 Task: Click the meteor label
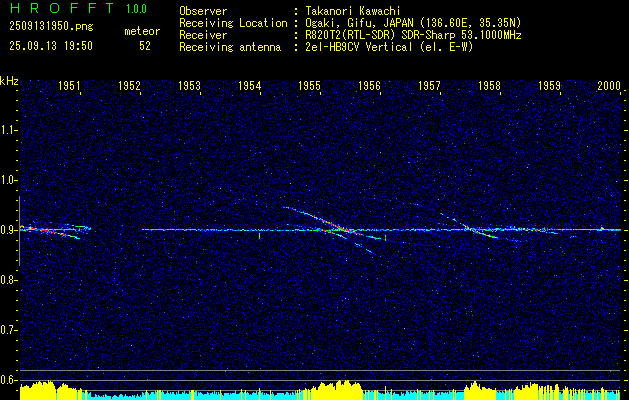[x=142, y=31]
